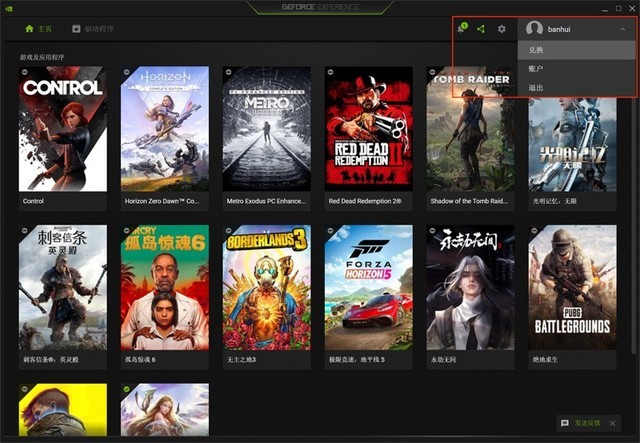Click the feedback speech bubble icon

click(565, 424)
